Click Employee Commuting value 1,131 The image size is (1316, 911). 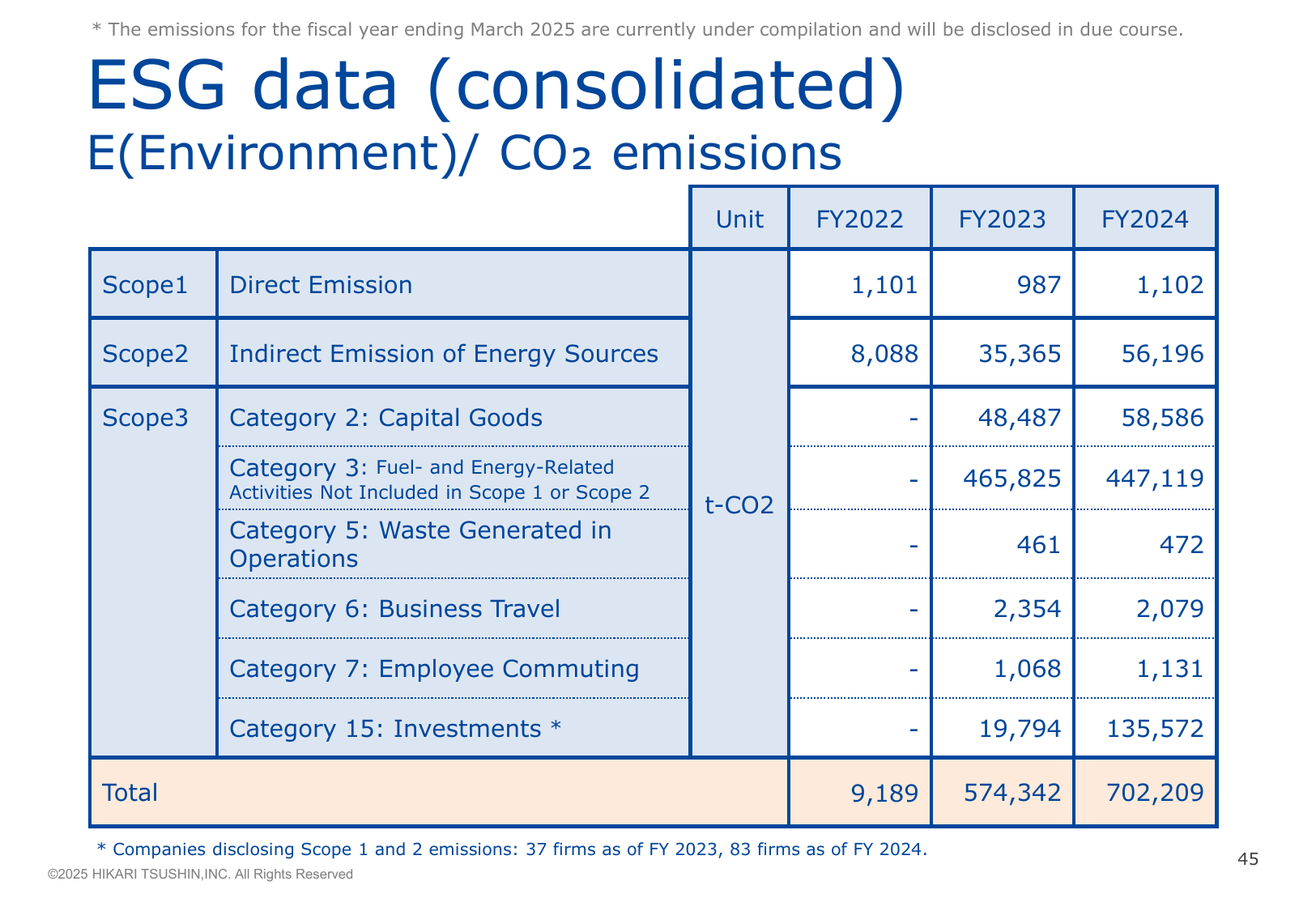click(x=1170, y=669)
